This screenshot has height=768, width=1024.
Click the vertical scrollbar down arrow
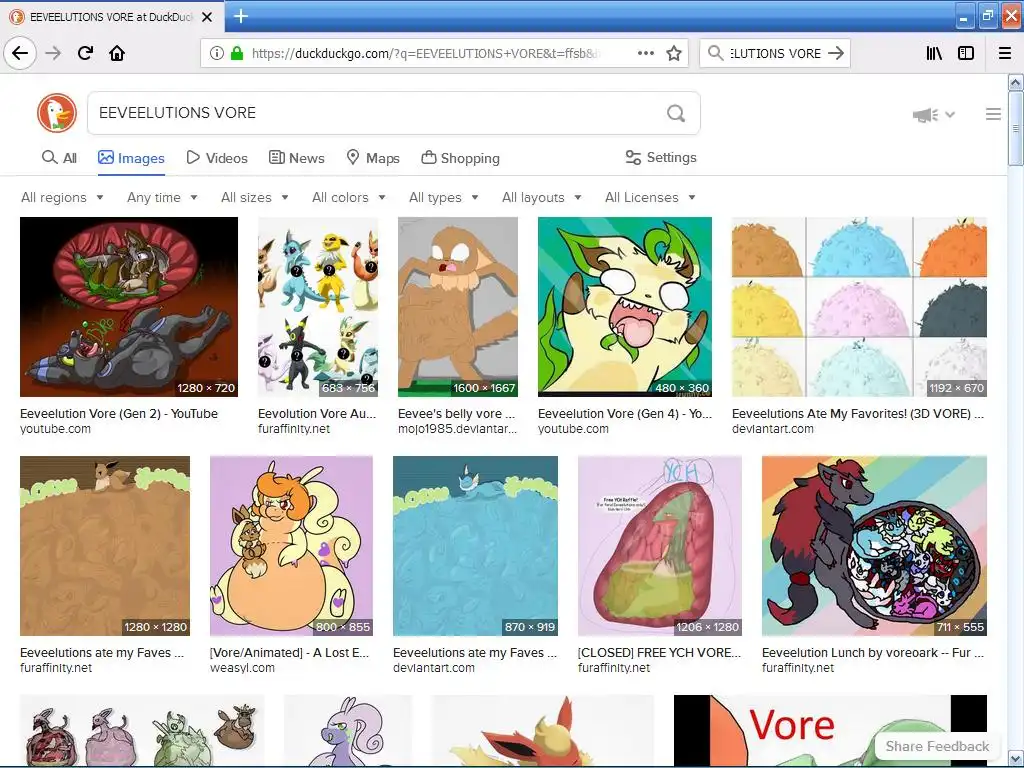[1015, 759]
